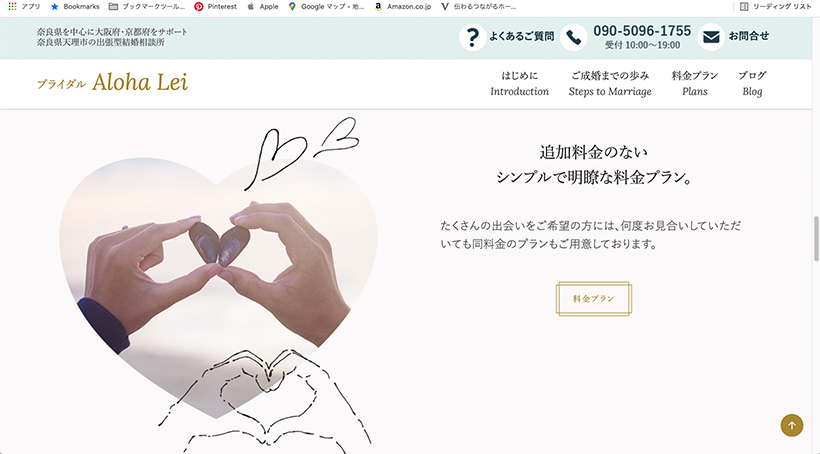Click the envelope contact icon
820x454 pixels.
[x=711, y=37]
